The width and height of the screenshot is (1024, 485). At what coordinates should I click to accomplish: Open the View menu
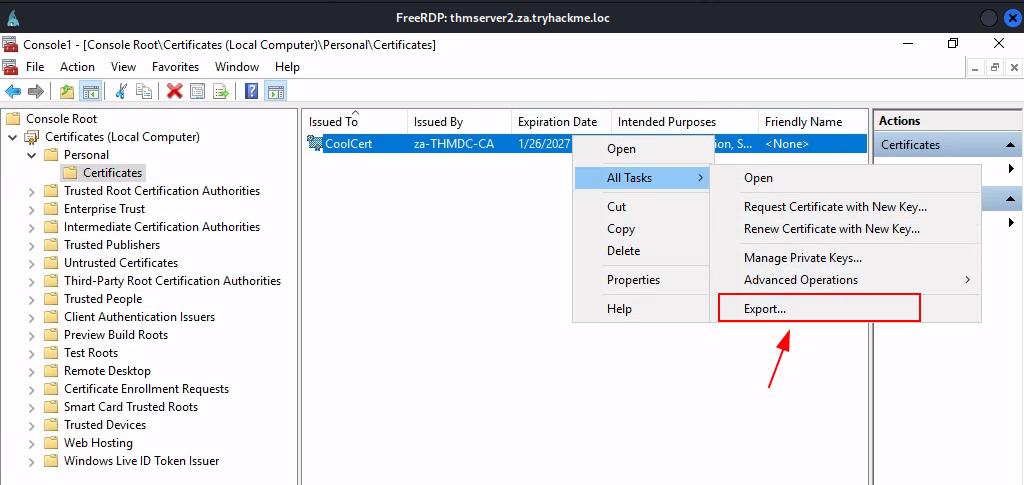123,67
